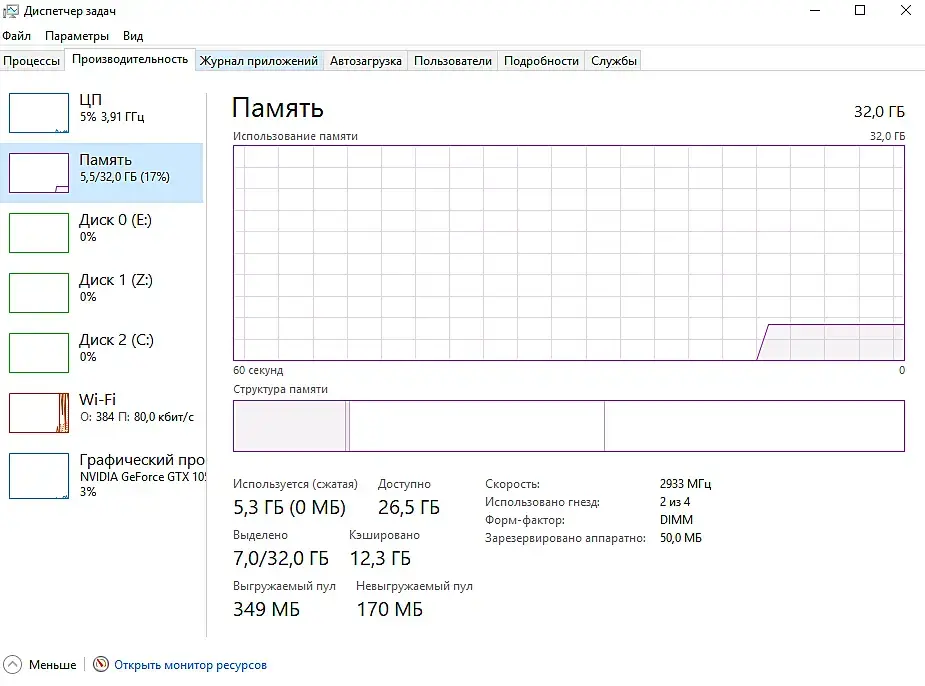Click the 'Зарезервировано аппаратно:' label
This screenshot has width=925, height=686.
coord(565,538)
